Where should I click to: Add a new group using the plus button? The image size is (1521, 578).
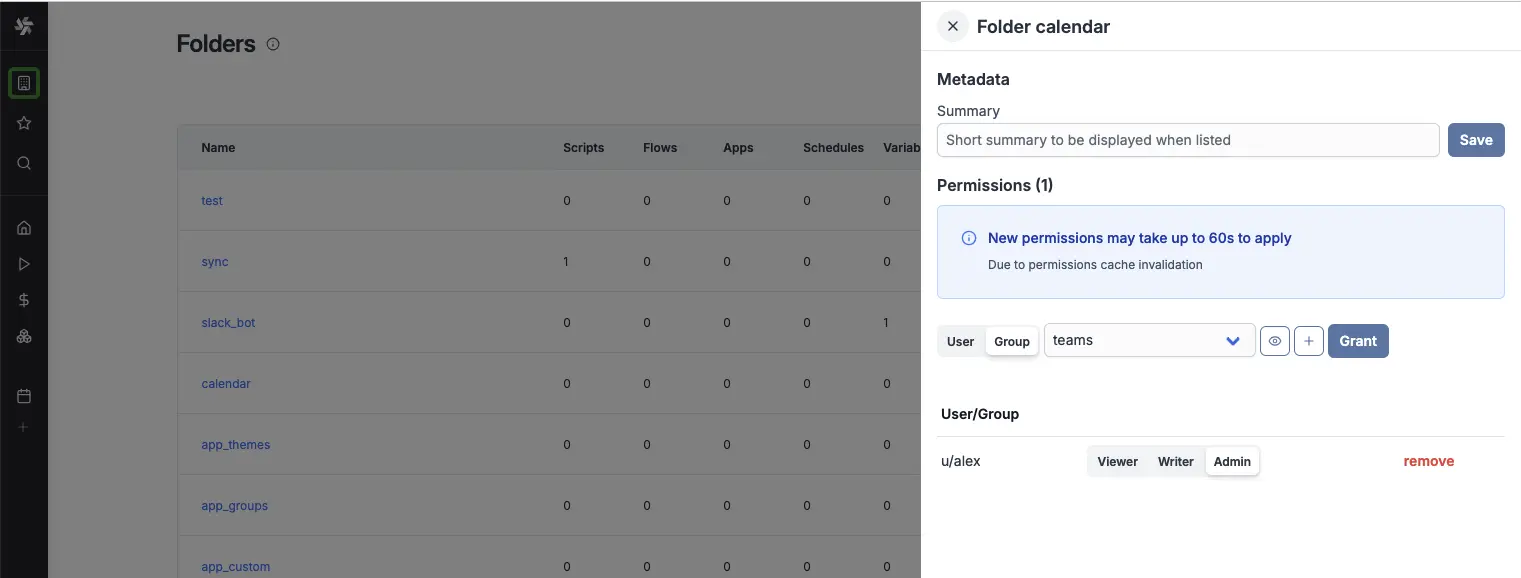pos(1308,340)
